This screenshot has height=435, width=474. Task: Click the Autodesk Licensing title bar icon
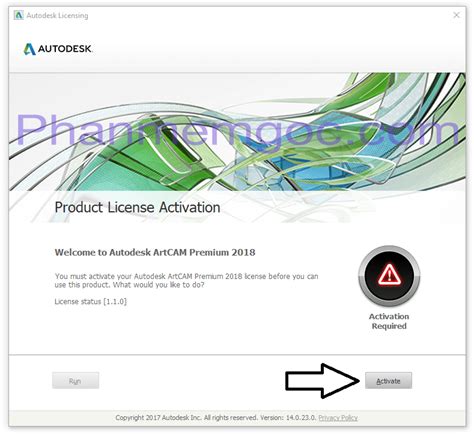[19, 15]
